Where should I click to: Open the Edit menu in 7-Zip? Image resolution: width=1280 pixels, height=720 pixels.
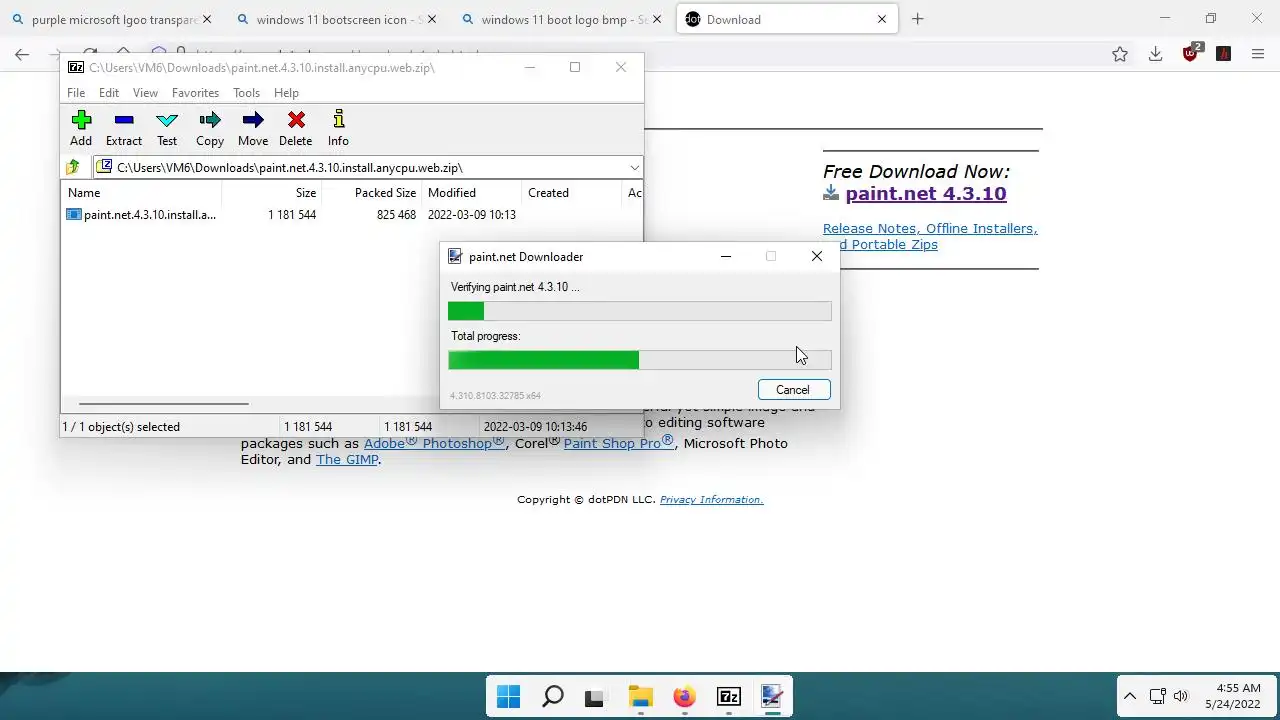tap(109, 93)
